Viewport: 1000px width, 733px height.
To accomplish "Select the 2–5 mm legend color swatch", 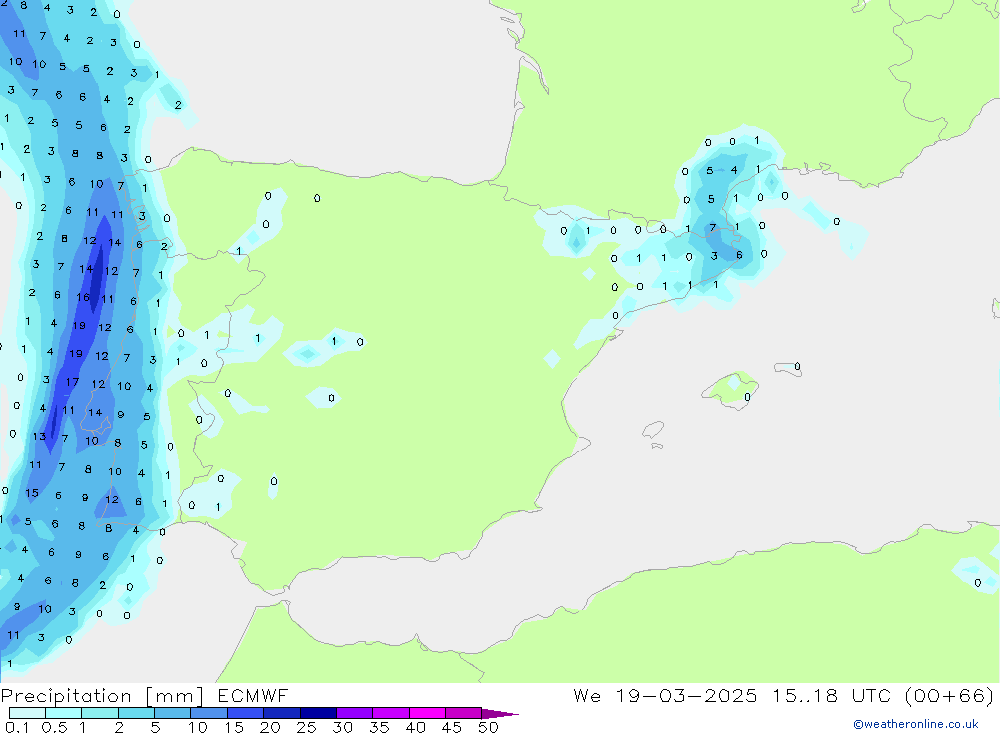I will (x=136, y=713).
